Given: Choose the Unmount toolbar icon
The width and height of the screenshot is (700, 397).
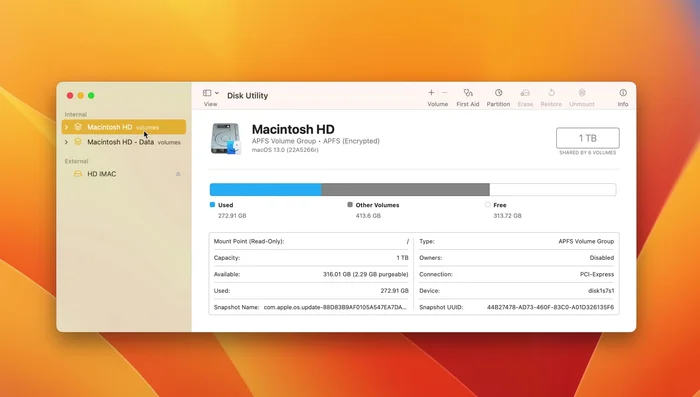Looking at the screenshot, I should coord(582,92).
